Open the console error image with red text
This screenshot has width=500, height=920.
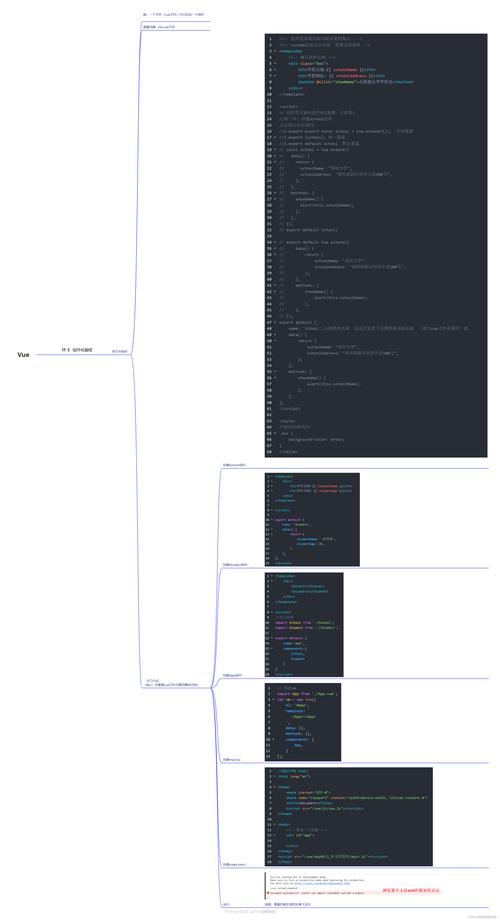[x=354, y=885]
